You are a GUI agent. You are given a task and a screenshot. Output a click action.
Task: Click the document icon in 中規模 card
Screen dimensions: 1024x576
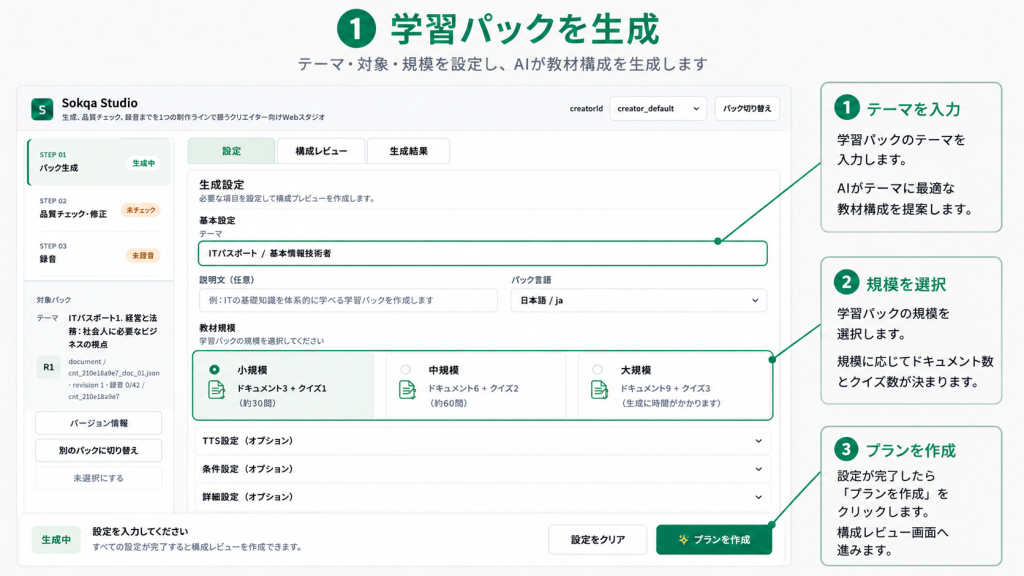click(x=407, y=390)
